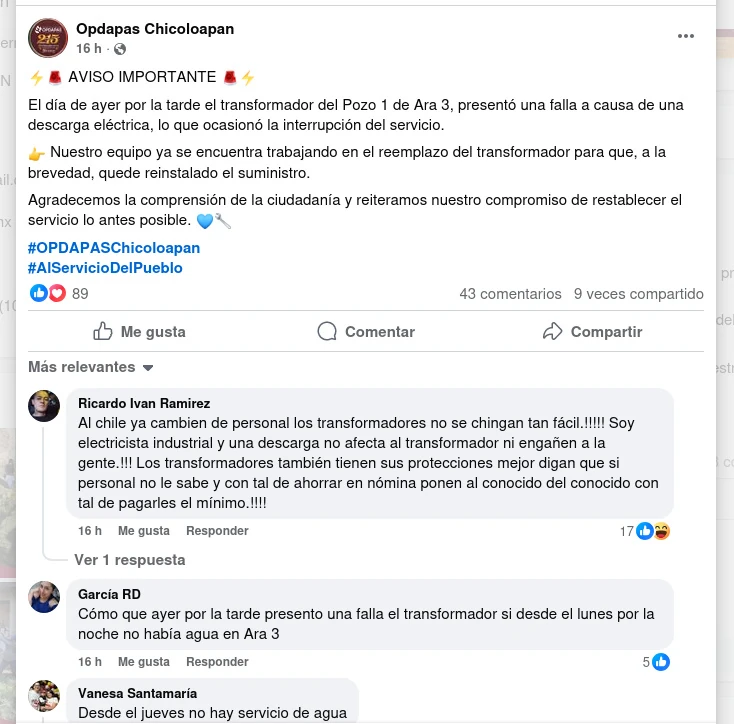Expand the Más relevantes sorting dropdown
The height and width of the screenshot is (724, 734).
point(91,367)
